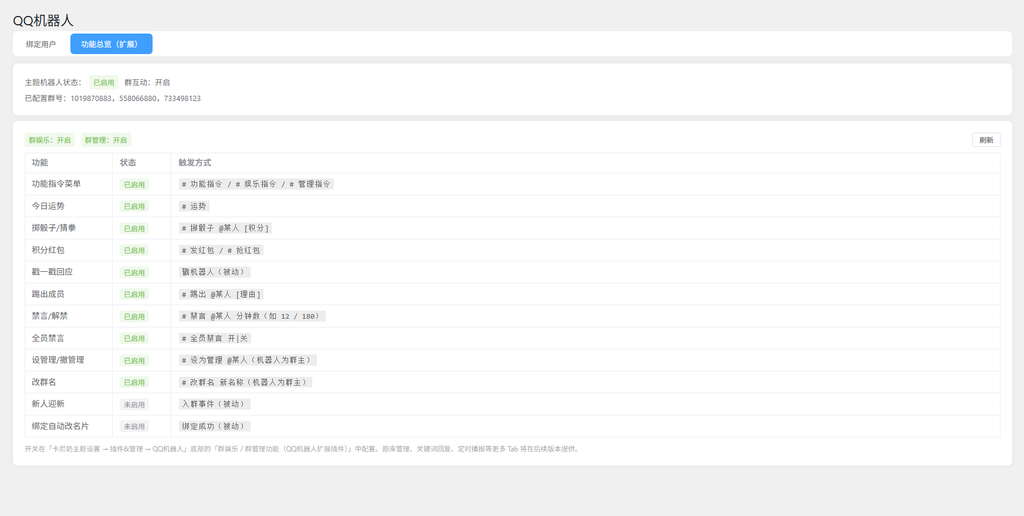Click 已启用 status in 禁言/解禁 row
This screenshot has width=1024, height=516.
[134, 317]
